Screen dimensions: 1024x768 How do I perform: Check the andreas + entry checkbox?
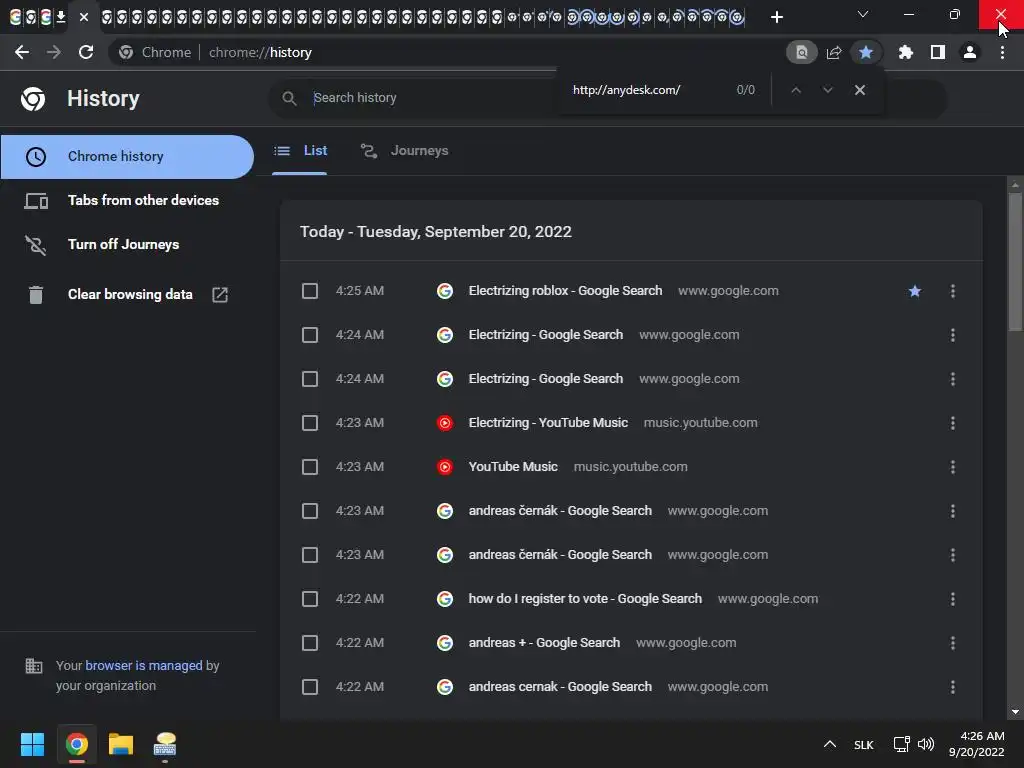click(310, 643)
